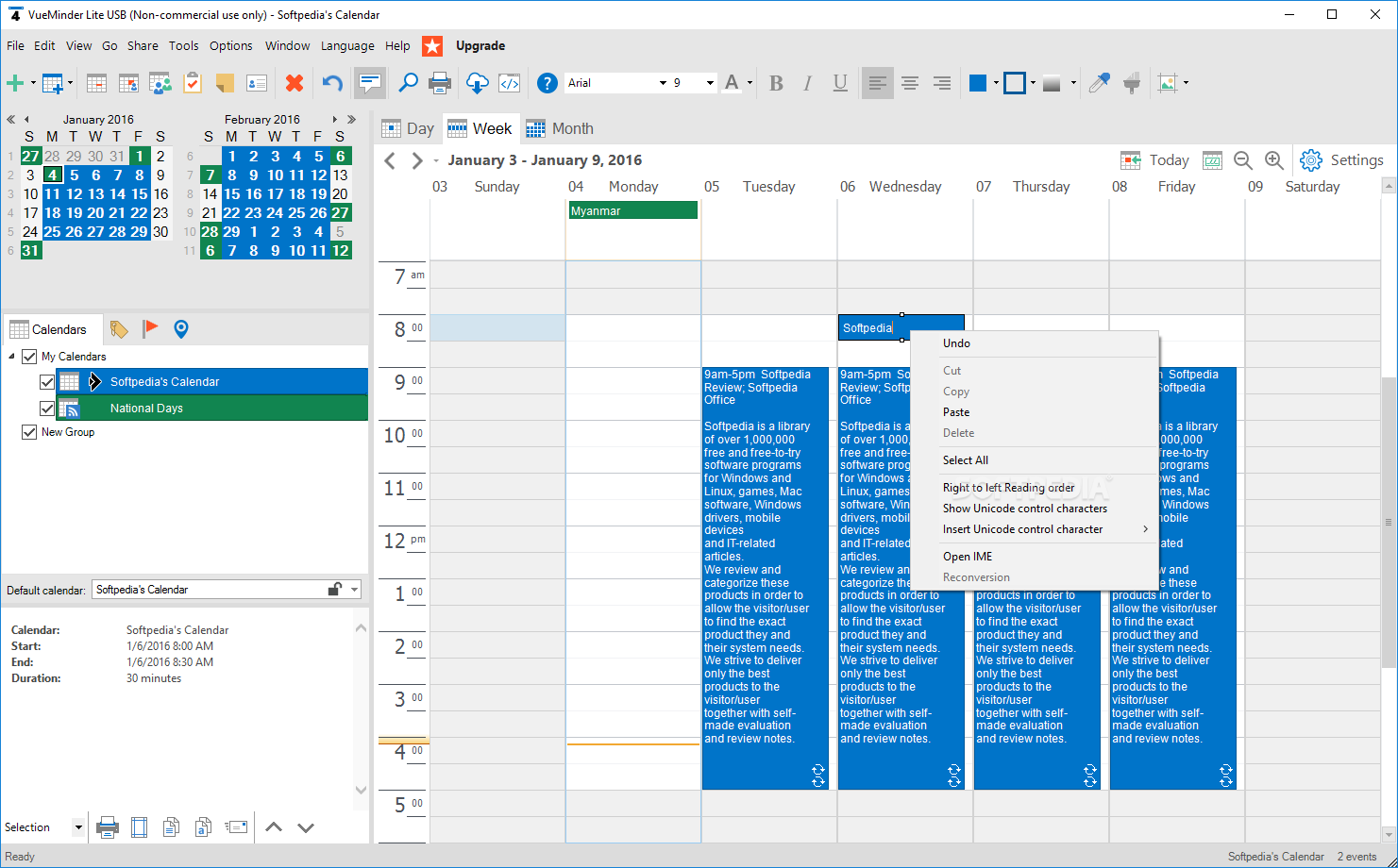Open help with the blue question mark
Viewport: 1398px width, 868px height.
point(547,83)
